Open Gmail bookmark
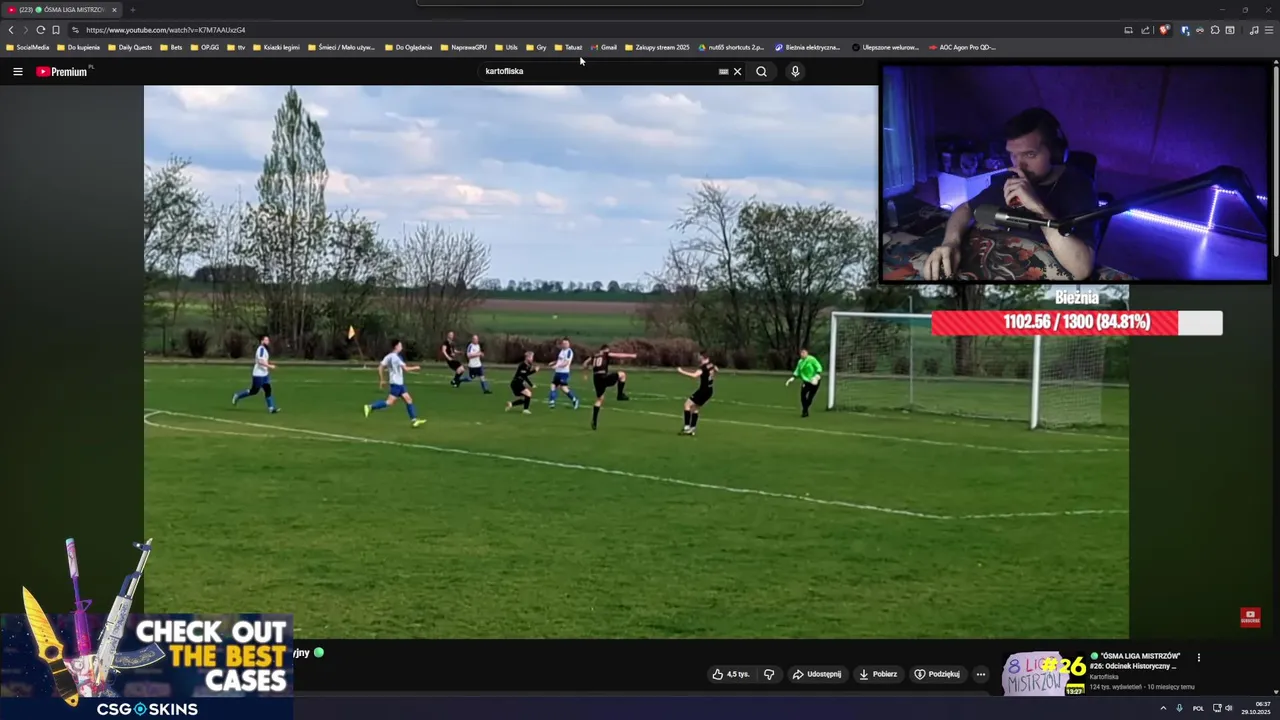Image resolution: width=1280 pixels, height=720 pixels. pos(604,47)
